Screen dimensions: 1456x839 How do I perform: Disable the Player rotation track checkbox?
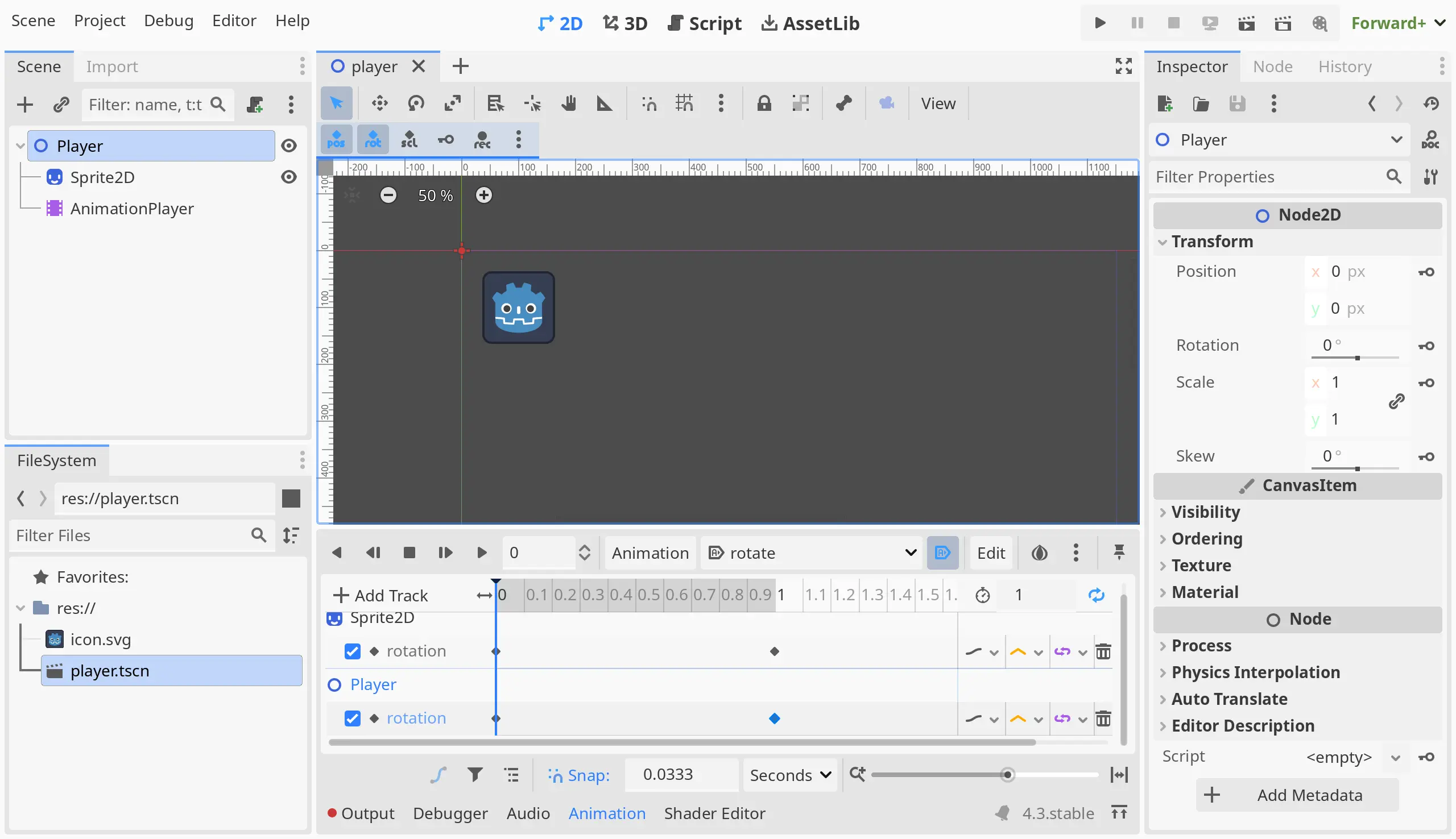pos(352,718)
